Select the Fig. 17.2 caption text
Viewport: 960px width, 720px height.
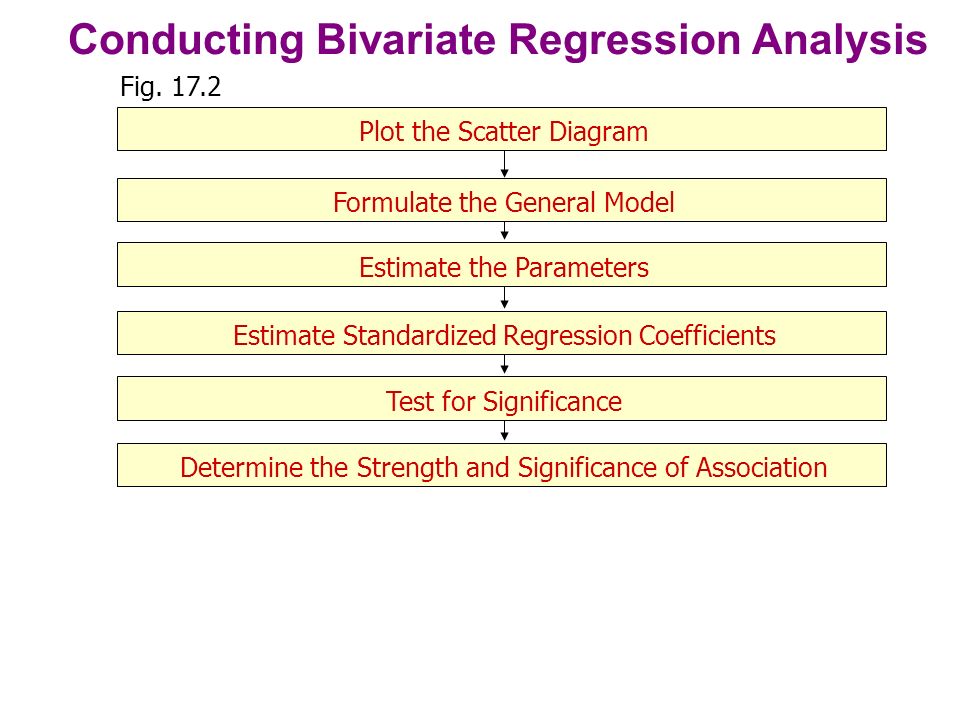click(170, 87)
